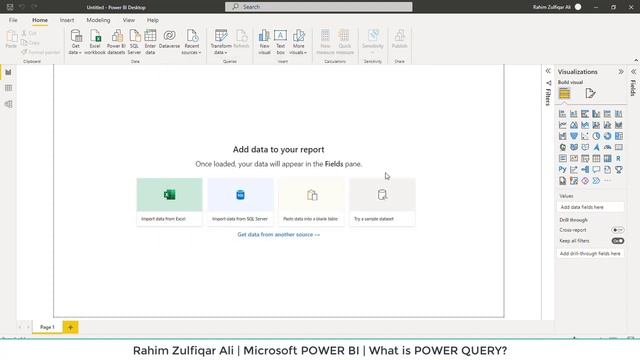
Task: Expand the Fields pane
Action: click(633, 72)
